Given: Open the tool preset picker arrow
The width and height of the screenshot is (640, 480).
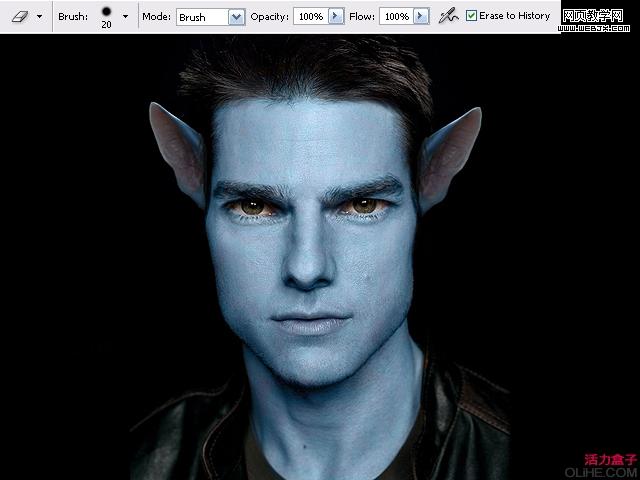Looking at the screenshot, I should pyautogui.click(x=40, y=17).
